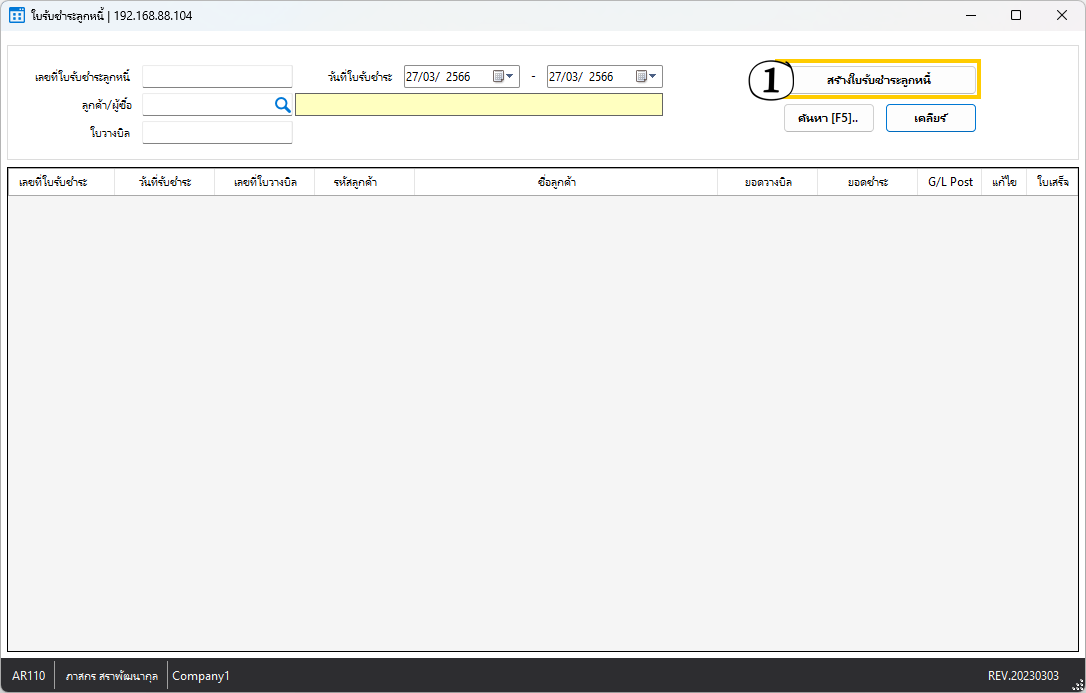Click into the ลูกค้า/ผู้ซื้อ code field
This screenshot has width=1086, height=693.
coord(205,104)
